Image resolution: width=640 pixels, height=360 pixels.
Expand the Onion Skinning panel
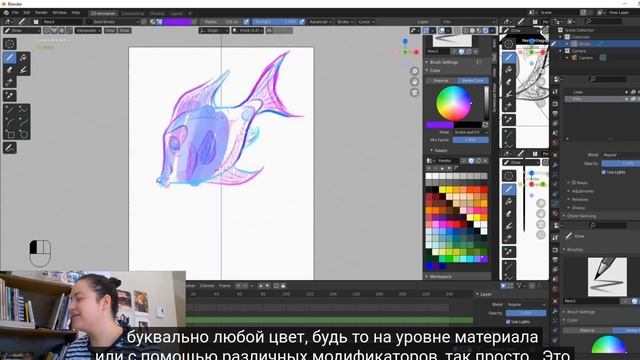(581, 216)
